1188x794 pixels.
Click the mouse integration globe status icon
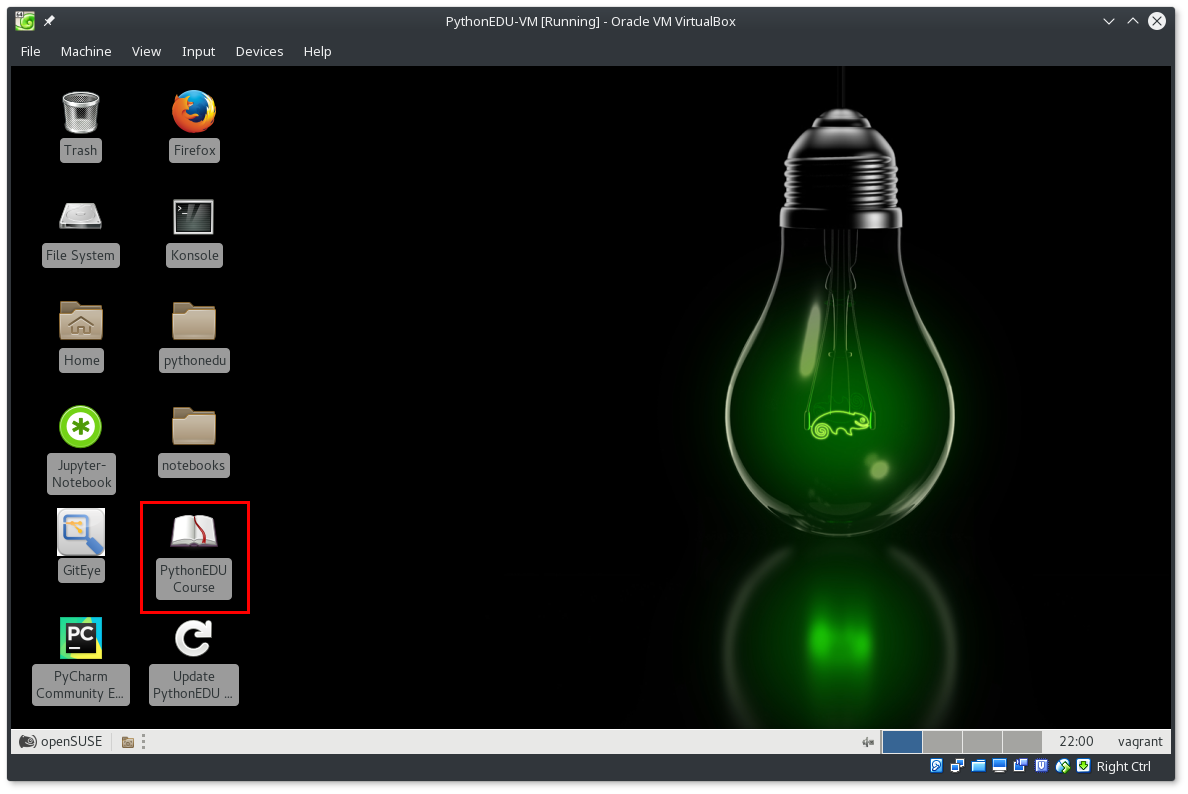(1062, 766)
